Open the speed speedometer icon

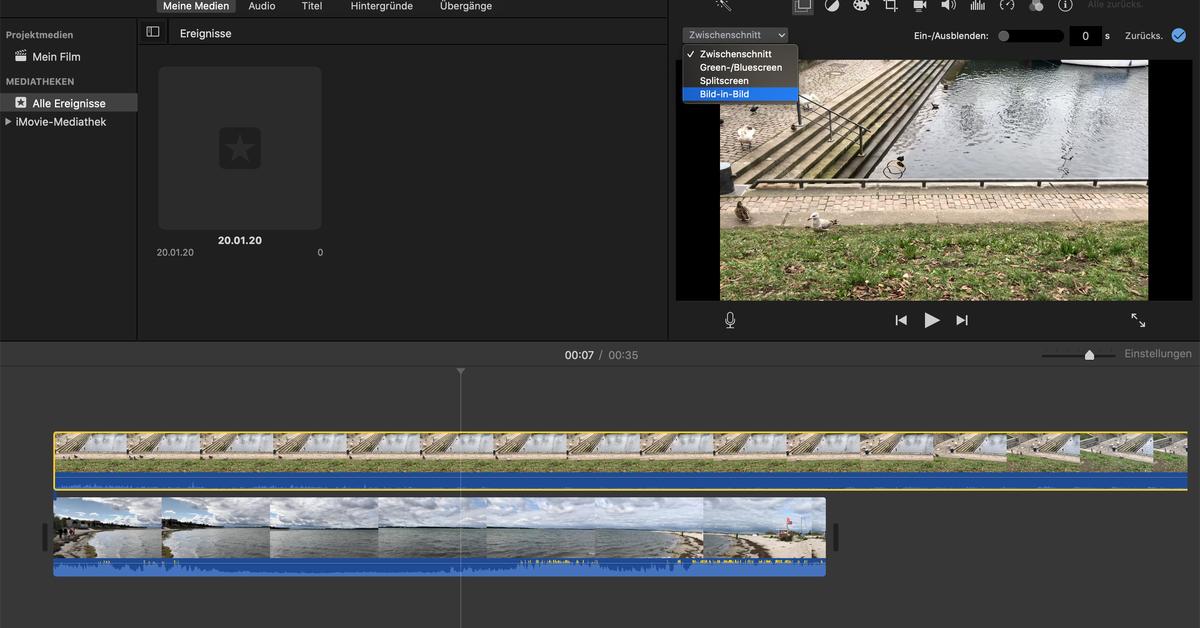[1007, 5]
